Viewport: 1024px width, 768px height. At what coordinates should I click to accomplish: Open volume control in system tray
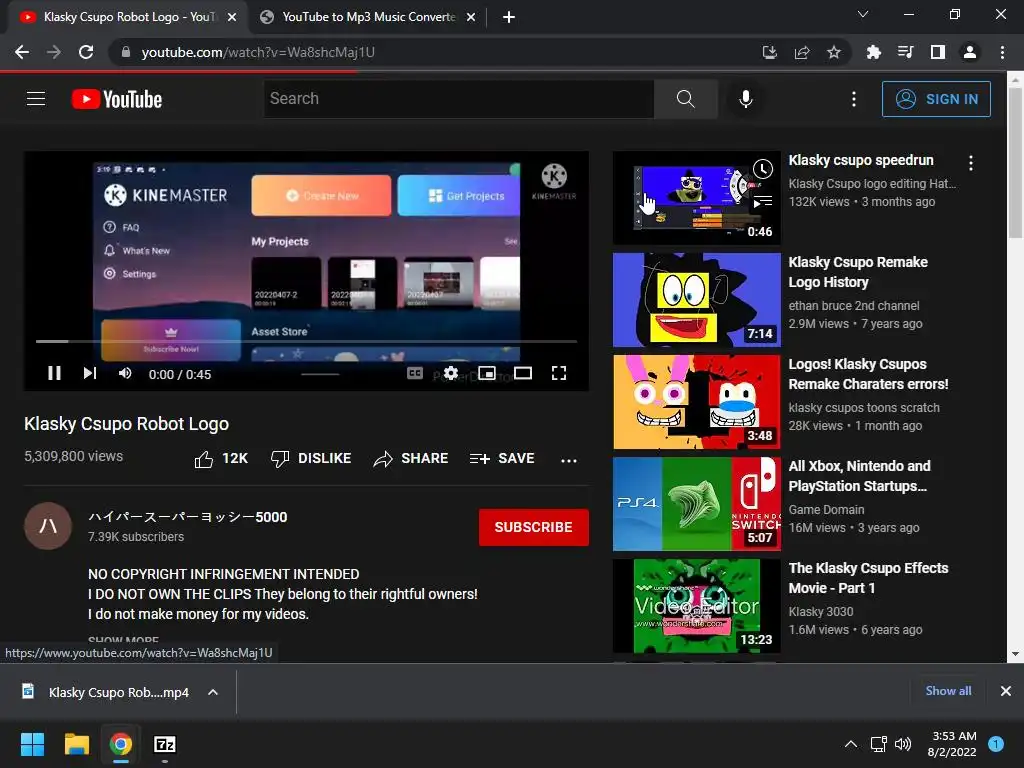[903, 744]
